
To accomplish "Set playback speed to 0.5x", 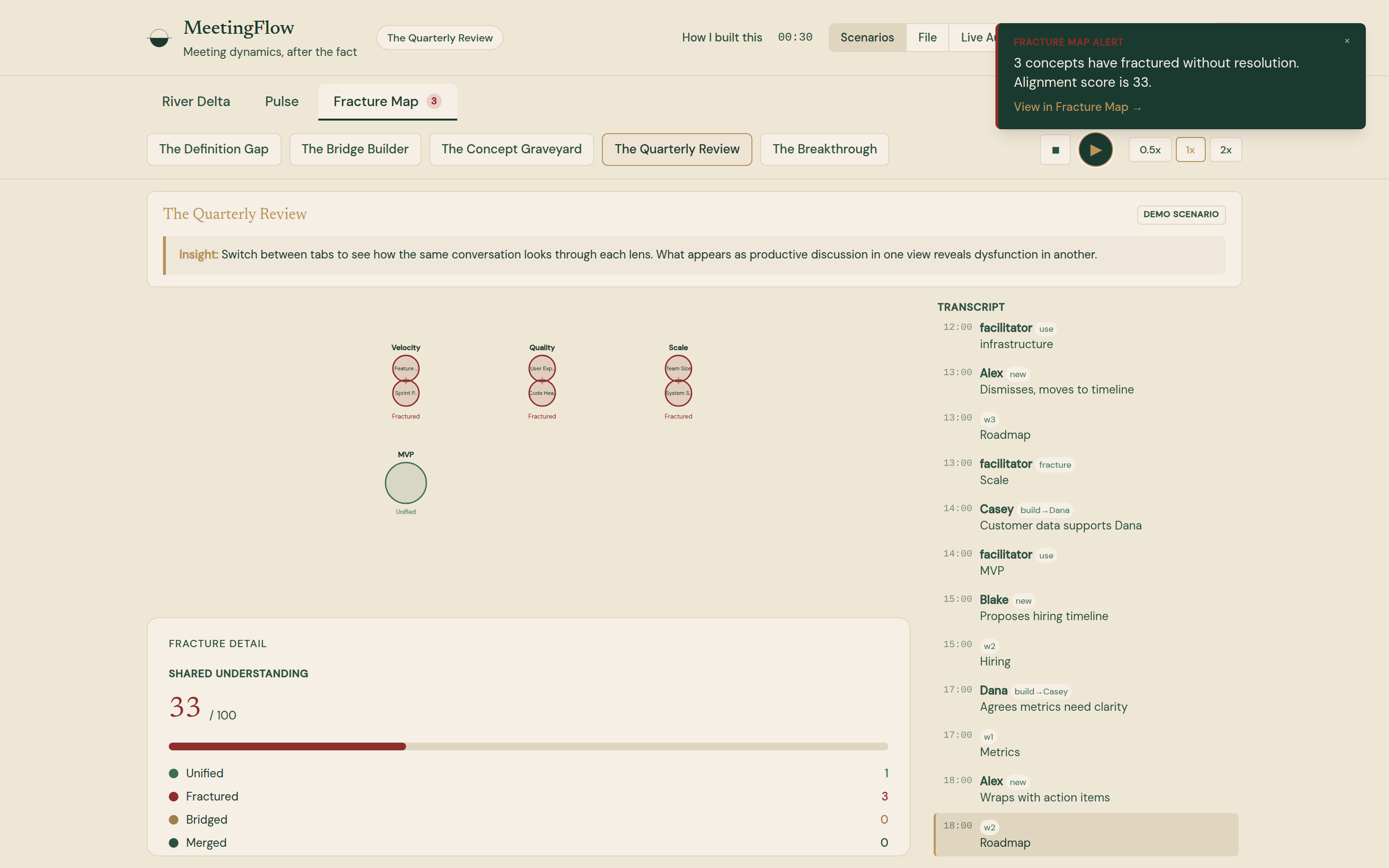I will click(x=1150, y=150).
